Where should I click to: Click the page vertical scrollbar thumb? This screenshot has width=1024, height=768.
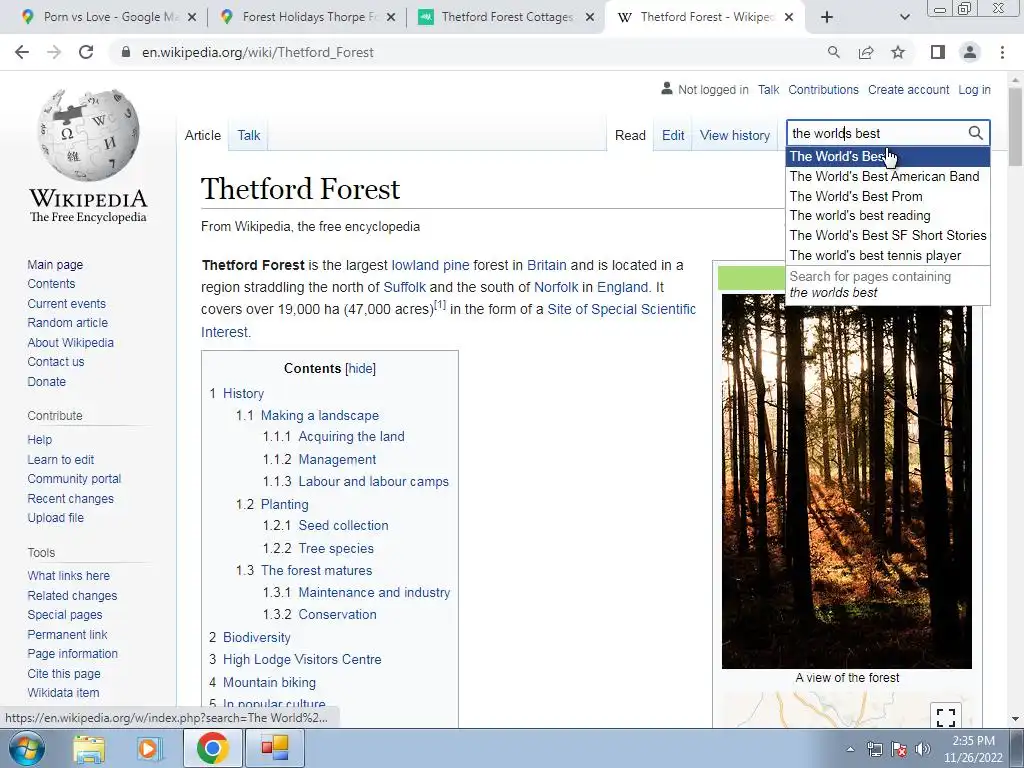click(x=1015, y=127)
